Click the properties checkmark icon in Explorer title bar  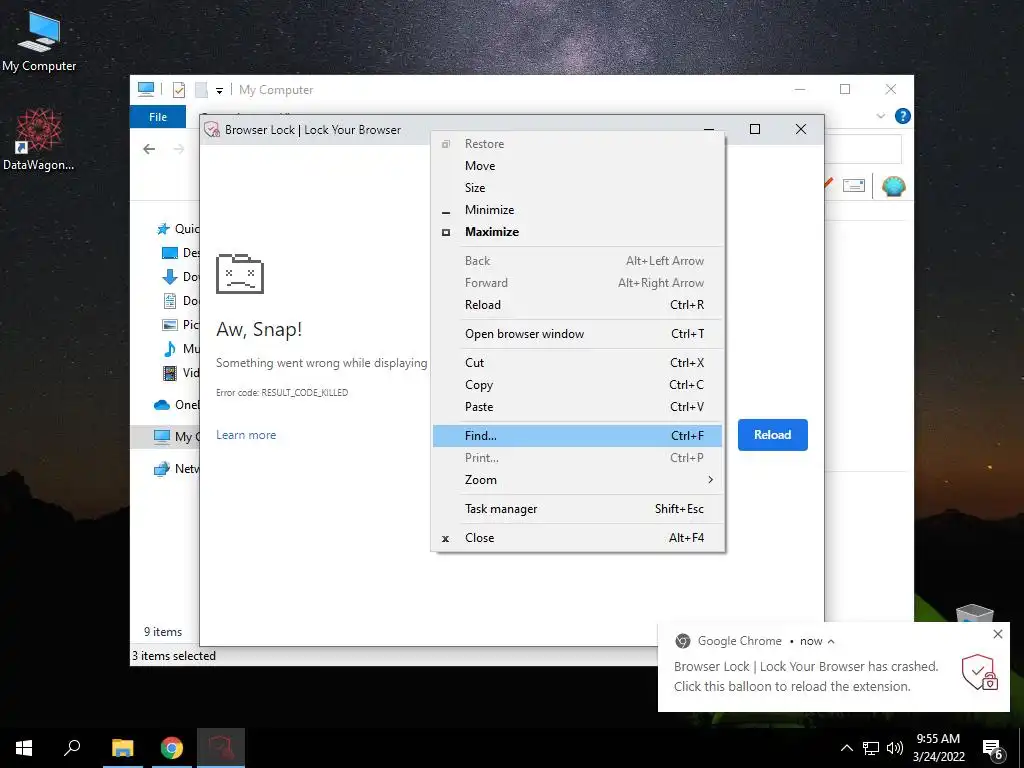[179, 90]
